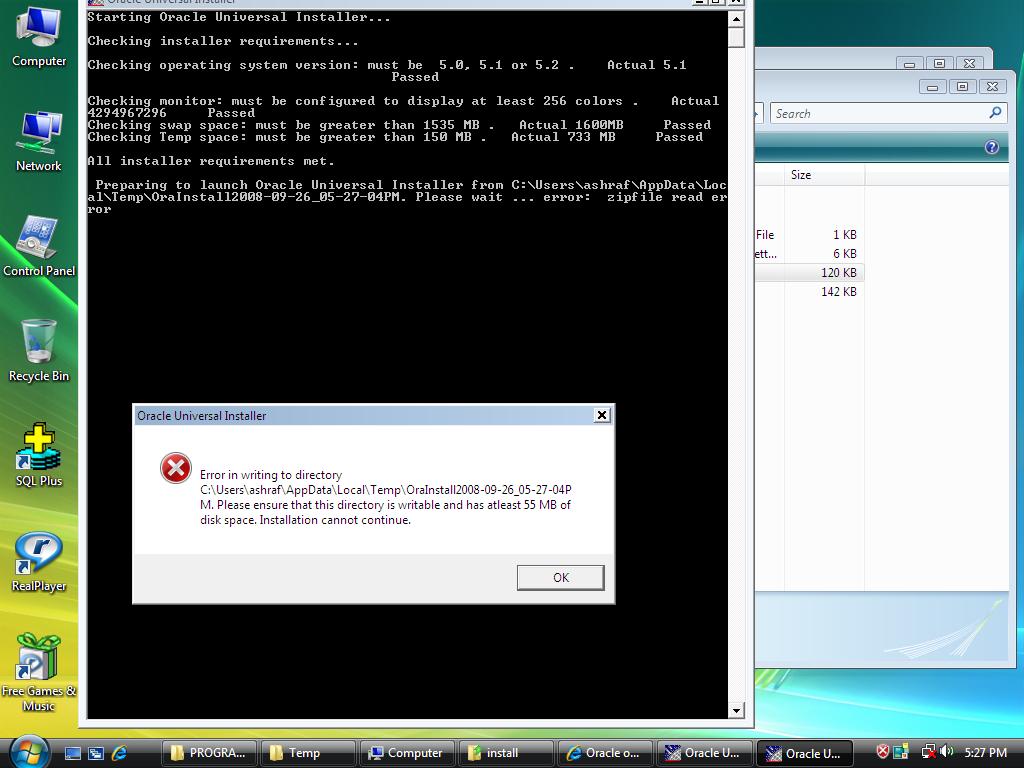
Task: Launch the RealPlayer desktop shortcut
Action: tap(39, 561)
